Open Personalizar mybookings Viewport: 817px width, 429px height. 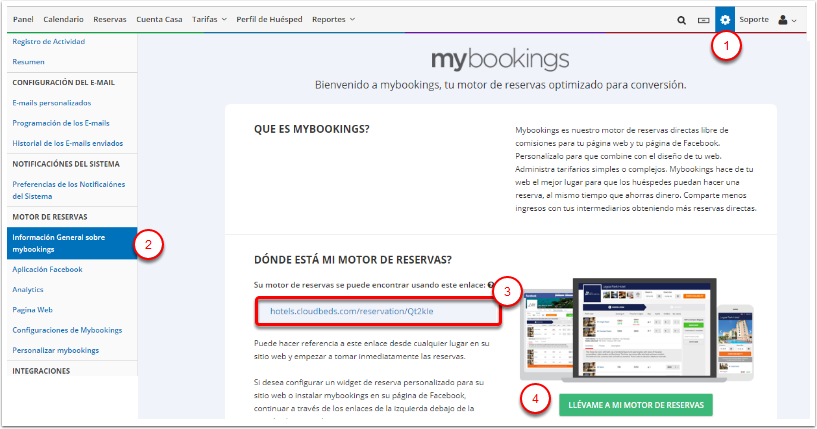[x=56, y=350]
